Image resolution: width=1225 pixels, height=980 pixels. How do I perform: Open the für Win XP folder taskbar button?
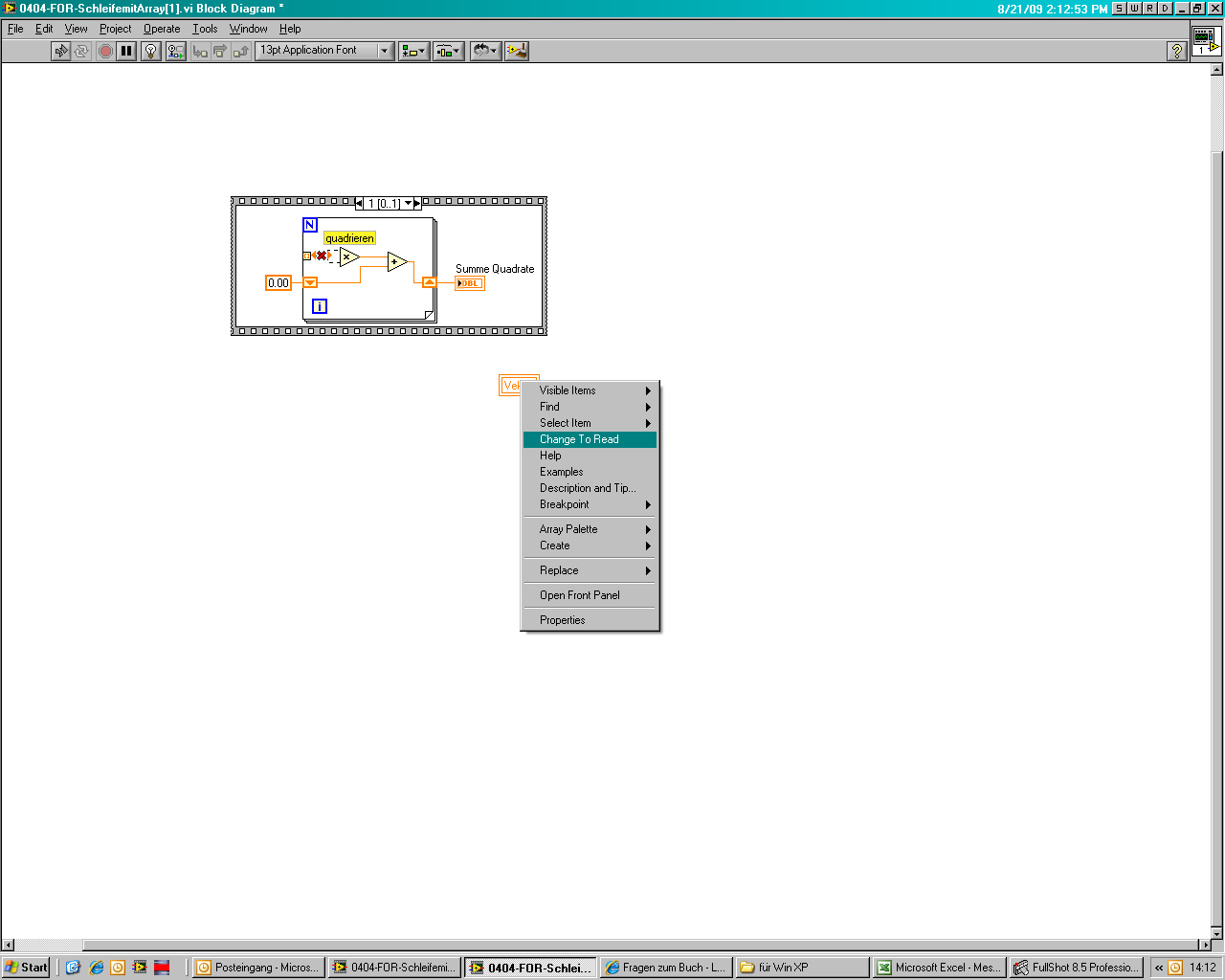[x=802, y=968]
